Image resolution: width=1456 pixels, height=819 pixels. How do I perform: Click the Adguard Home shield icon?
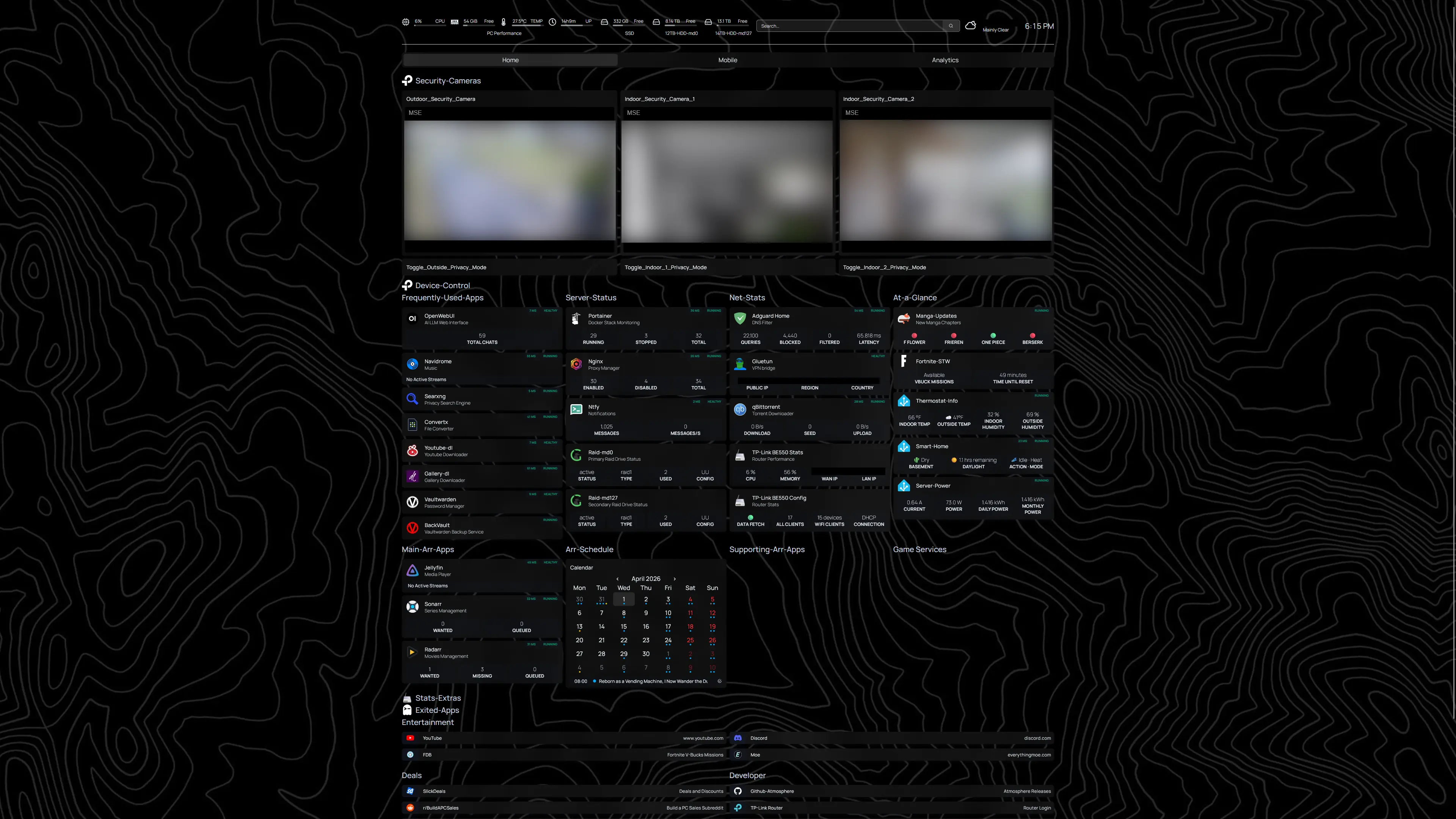pyautogui.click(x=740, y=319)
